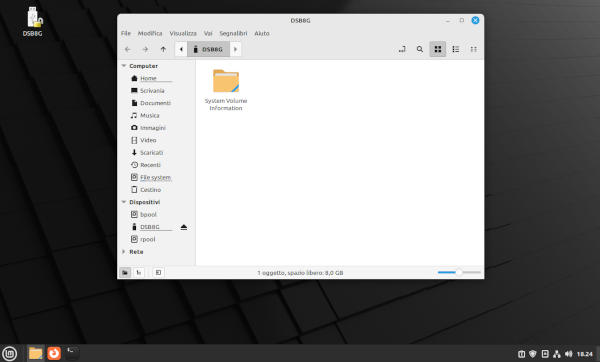Collapse the Computer section in the sidebar

click(x=124, y=66)
